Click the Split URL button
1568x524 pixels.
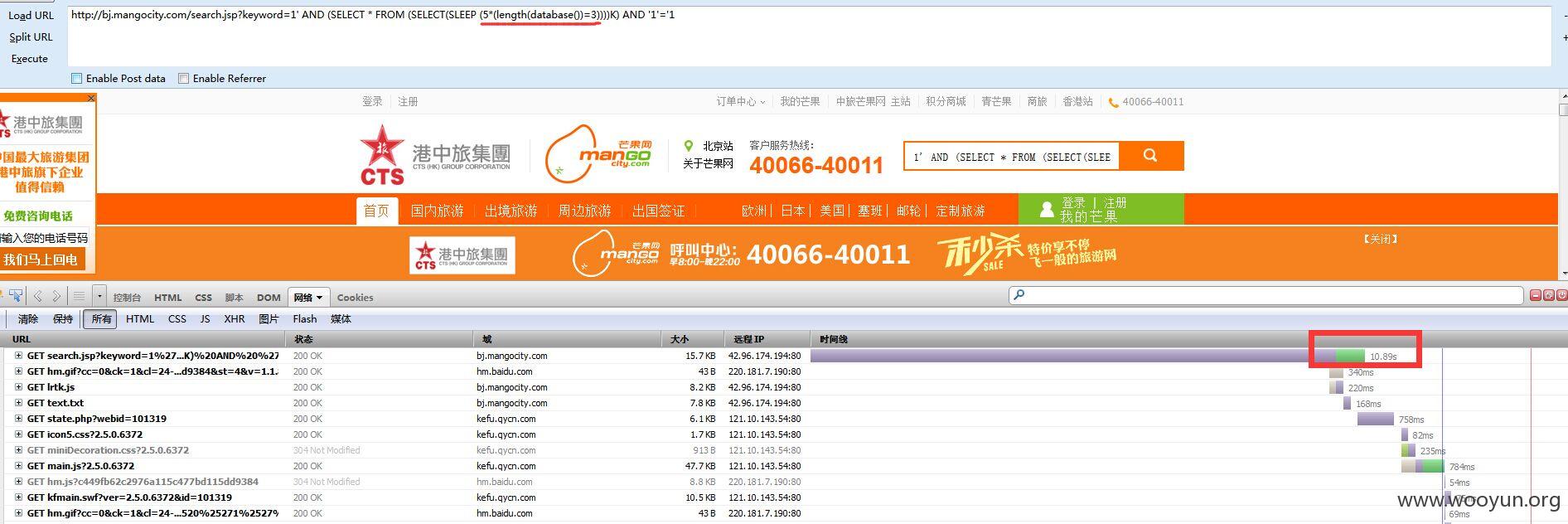click(x=31, y=37)
